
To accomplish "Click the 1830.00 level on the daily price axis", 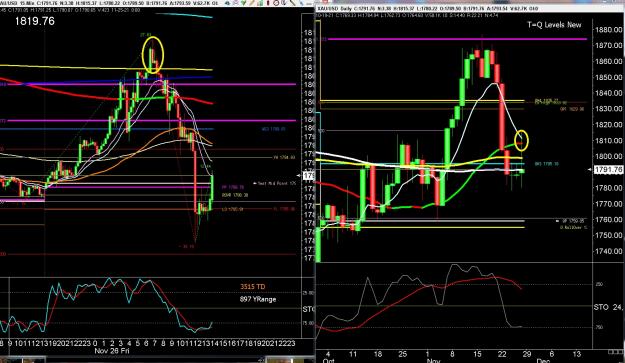I will click(608, 108).
